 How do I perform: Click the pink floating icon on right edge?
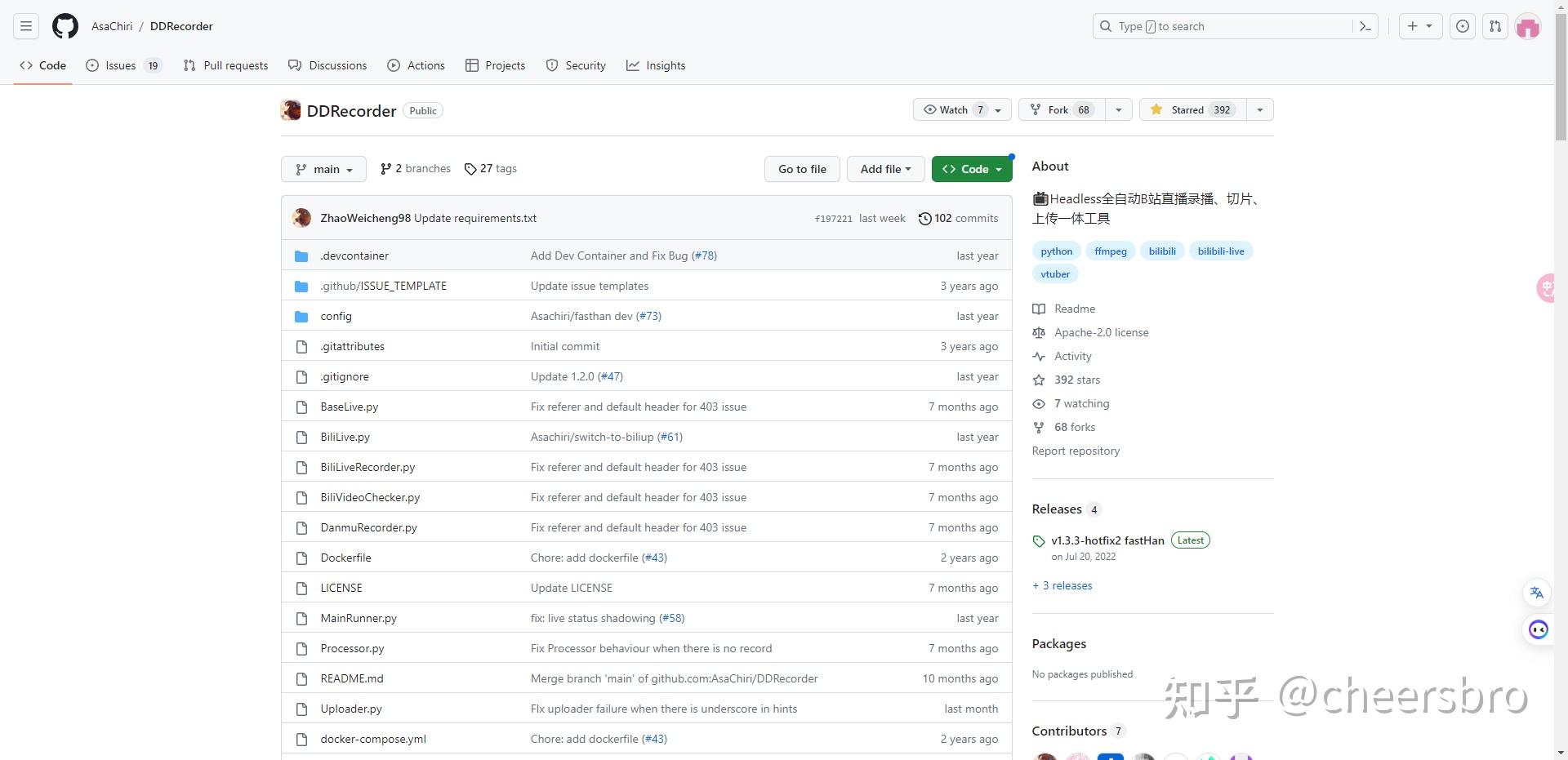(x=1546, y=287)
